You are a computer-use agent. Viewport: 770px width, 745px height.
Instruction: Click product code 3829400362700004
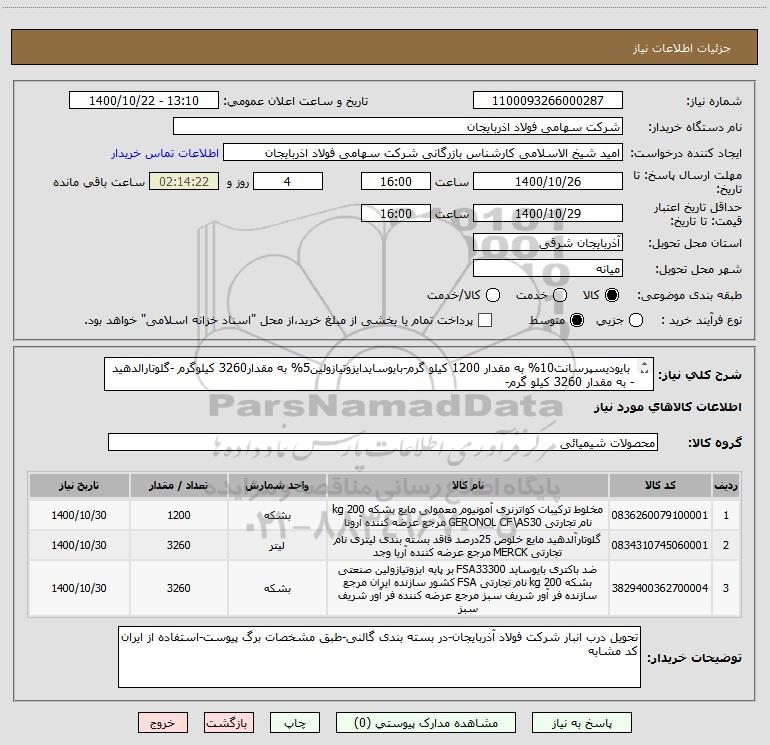tap(660, 588)
